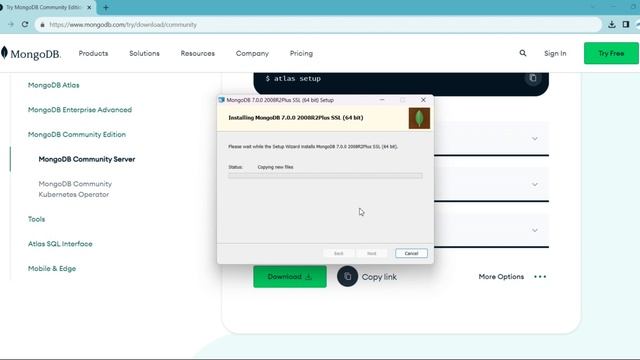This screenshot has height=360, width=640.
Task: Open Atlas SQL Interface sidebar link
Action: pyautogui.click(x=60, y=244)
